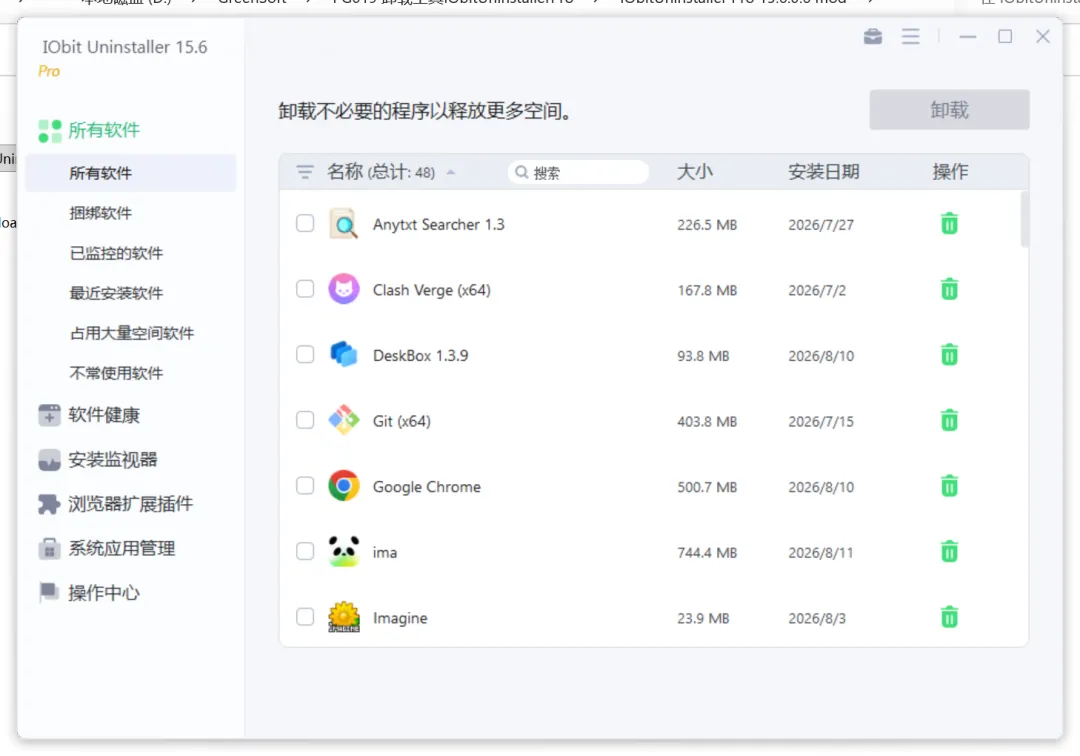Click the 403.8 MB size value
1080x756 pixels.
[x=707, y=421]
